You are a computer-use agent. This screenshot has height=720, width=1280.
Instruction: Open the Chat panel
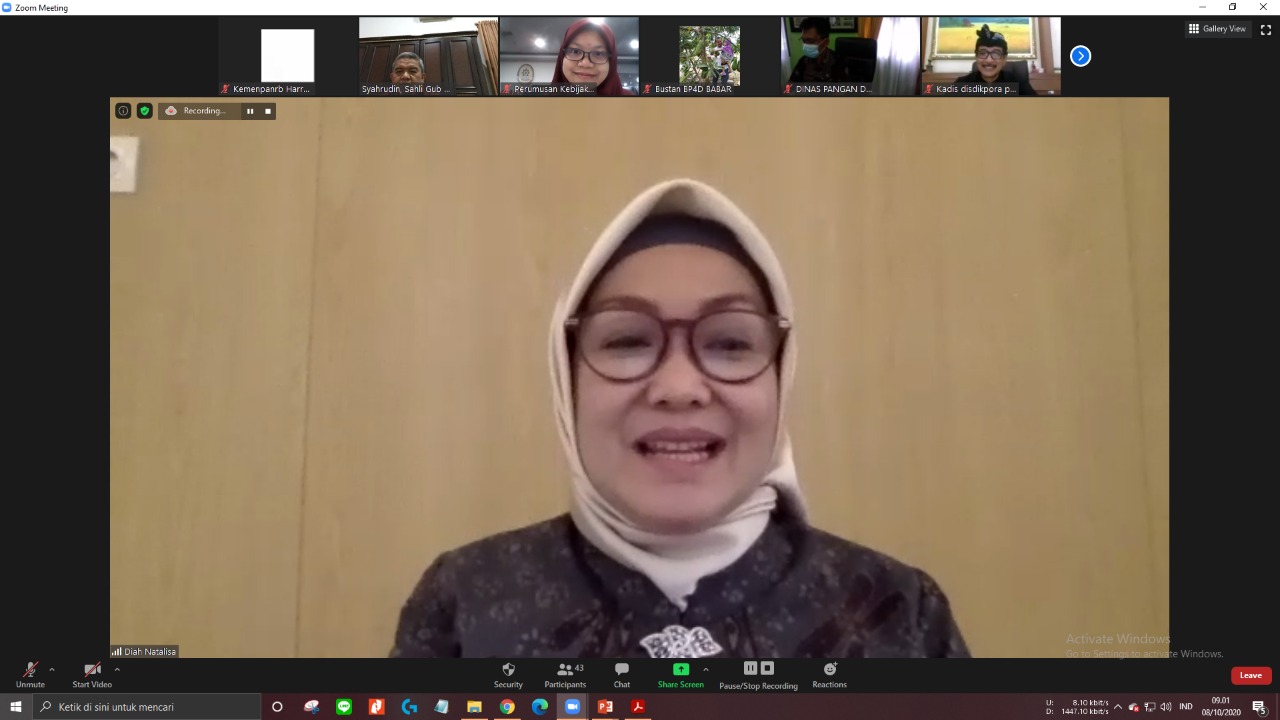coord(622,675)
